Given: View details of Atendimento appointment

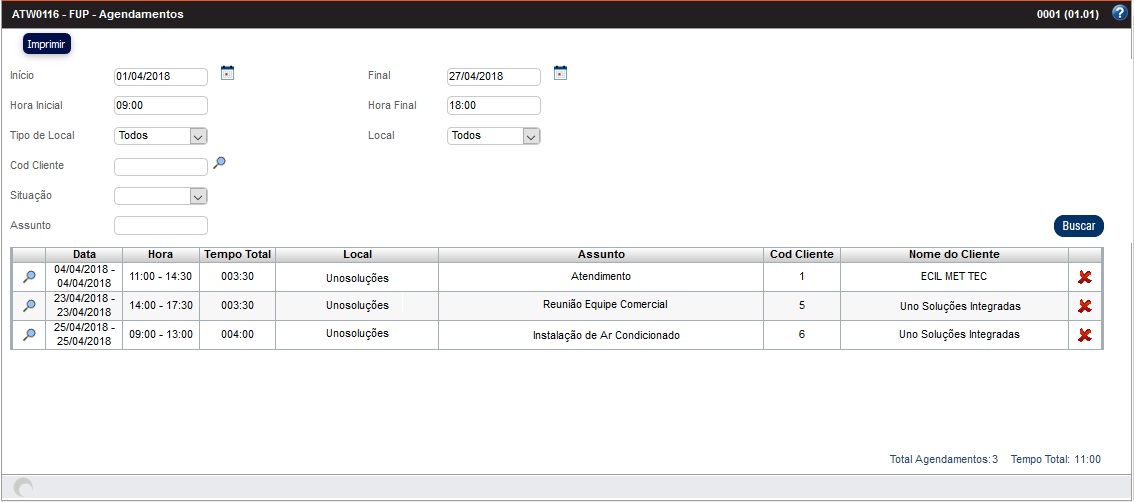Looking at the screenshot, I should point(29,277).
